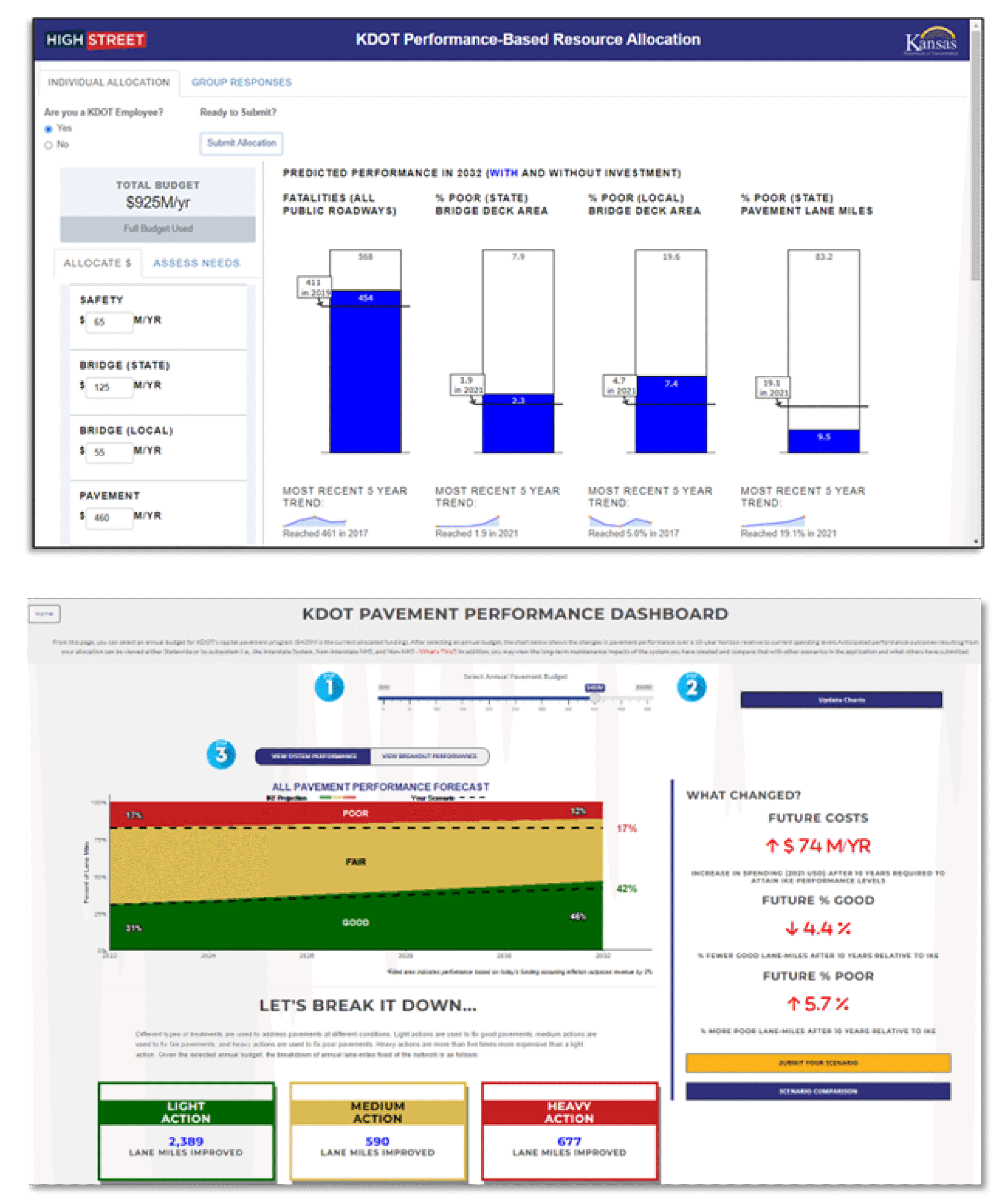Click the Heavy Action card

click(569, 1131)
